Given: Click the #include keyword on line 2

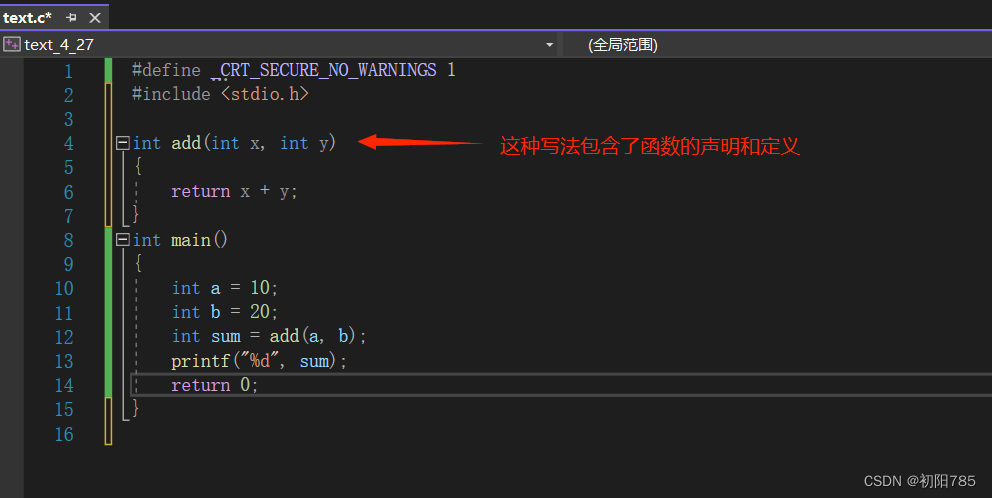Looking at the screenshot, I should 171,94.
